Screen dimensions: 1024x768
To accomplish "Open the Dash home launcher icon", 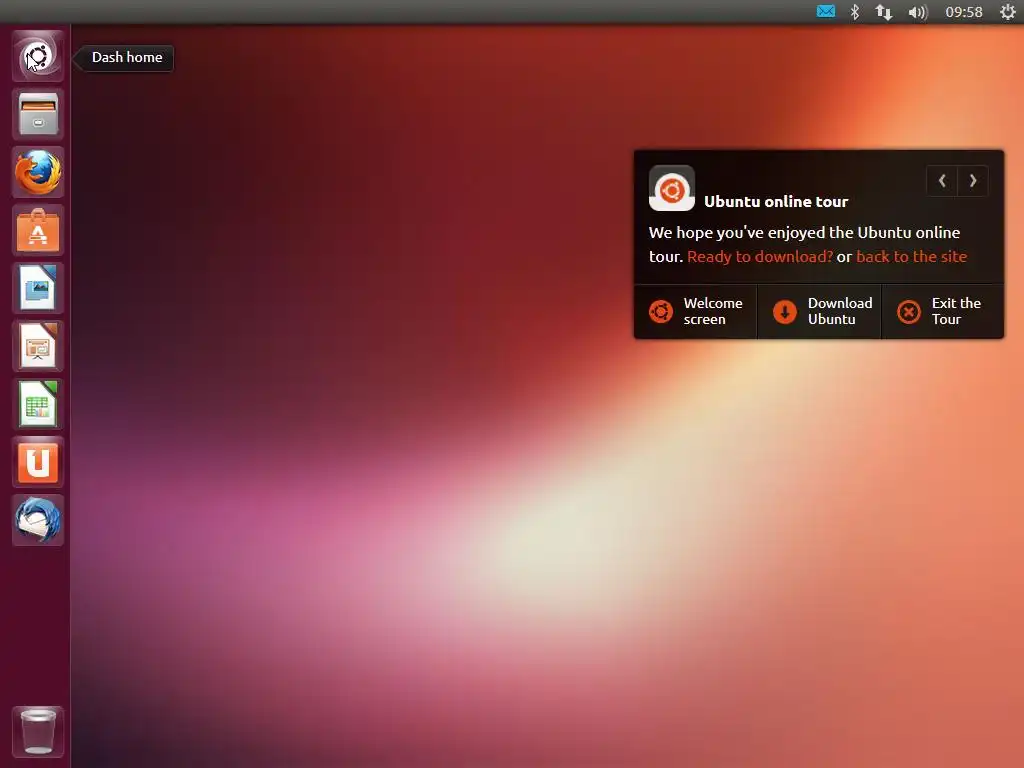I will tap(38, 56).
